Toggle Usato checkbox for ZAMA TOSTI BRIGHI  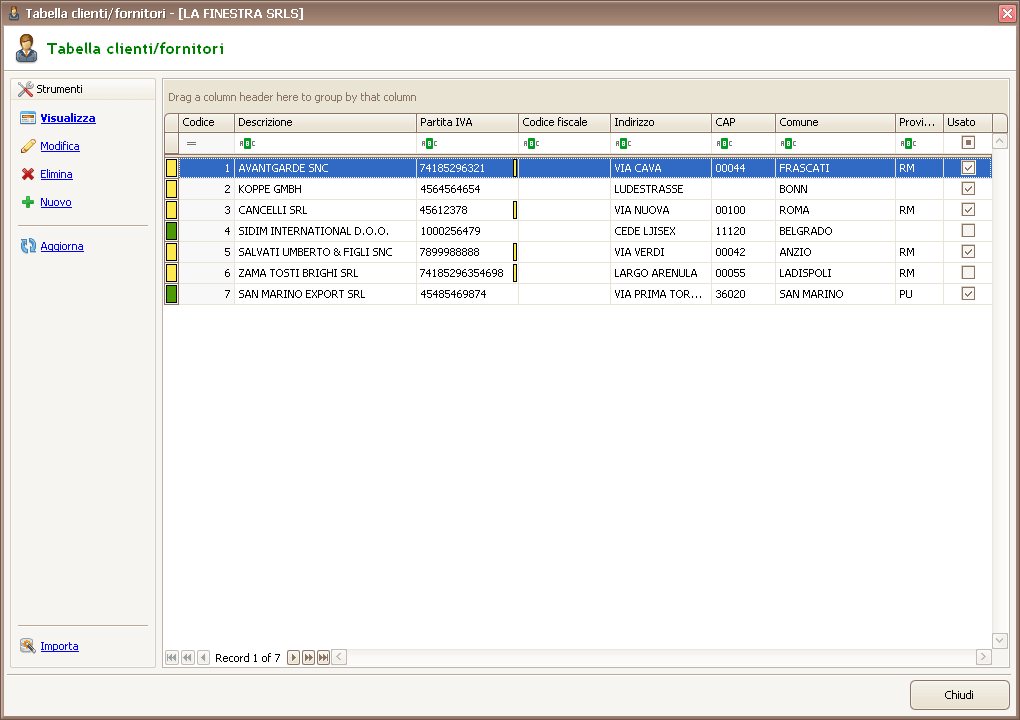coord(968,273)
